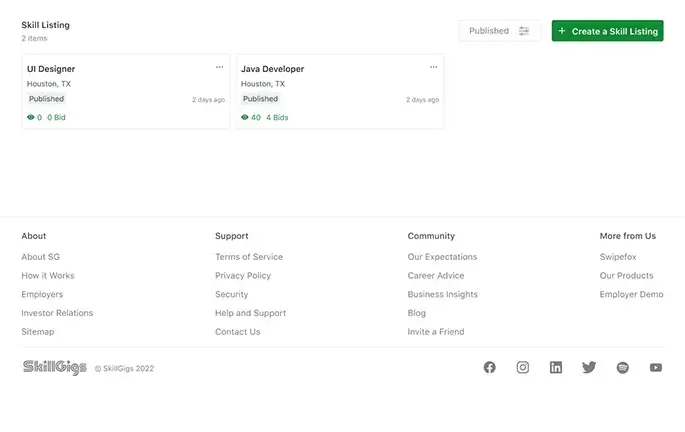Screen dimensions: 685x432
Task: Click views eye icon on UI Designer card
Action: point(31,117)
